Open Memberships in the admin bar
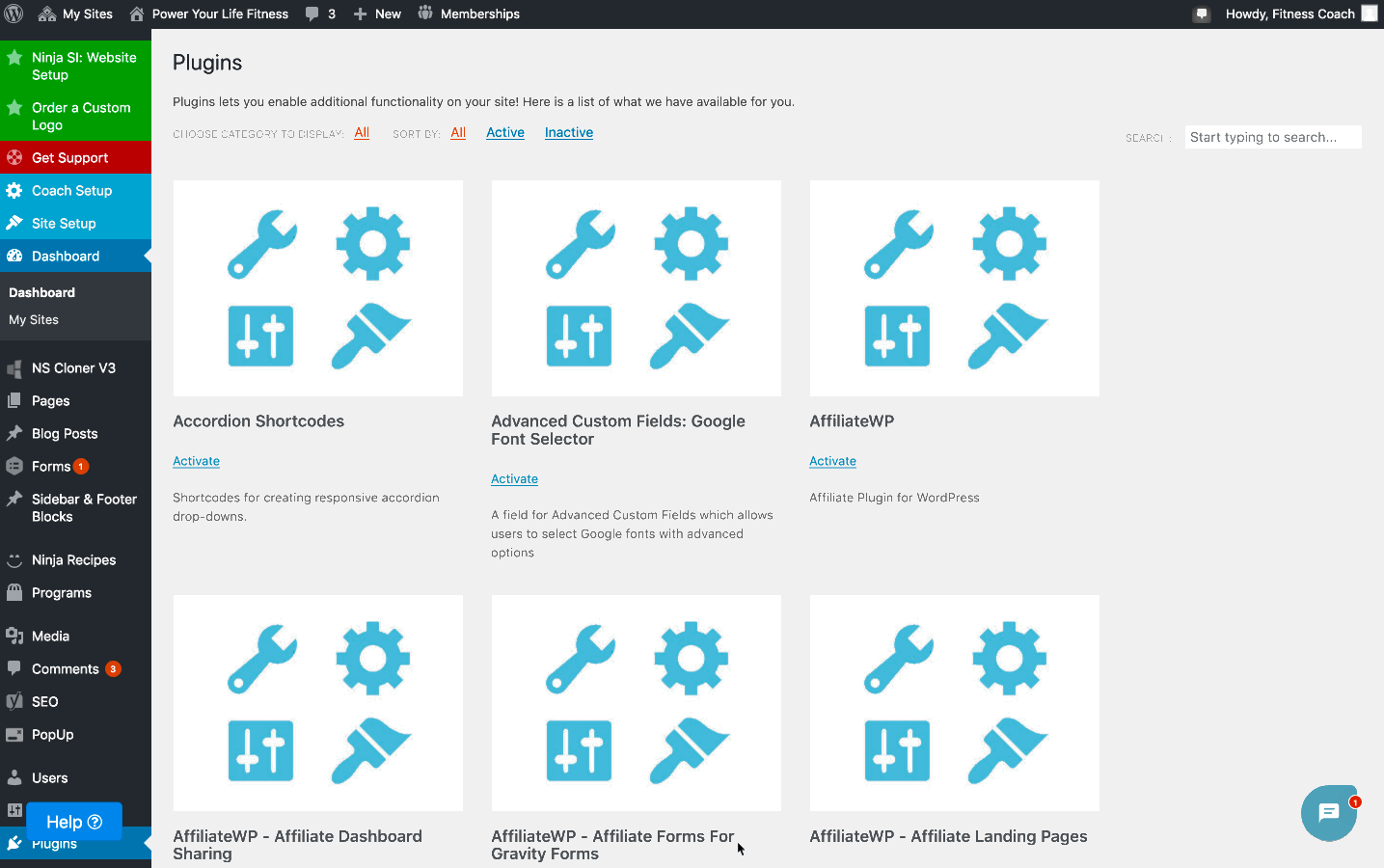This screenshot has width=1384, height=868. pyautogui.click(x=469, y=14)
